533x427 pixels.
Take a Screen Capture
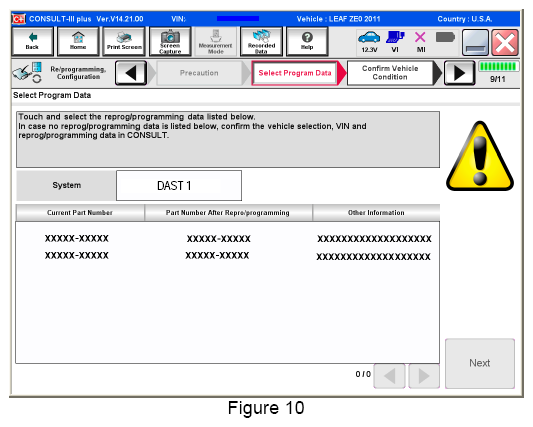[170, 41]
